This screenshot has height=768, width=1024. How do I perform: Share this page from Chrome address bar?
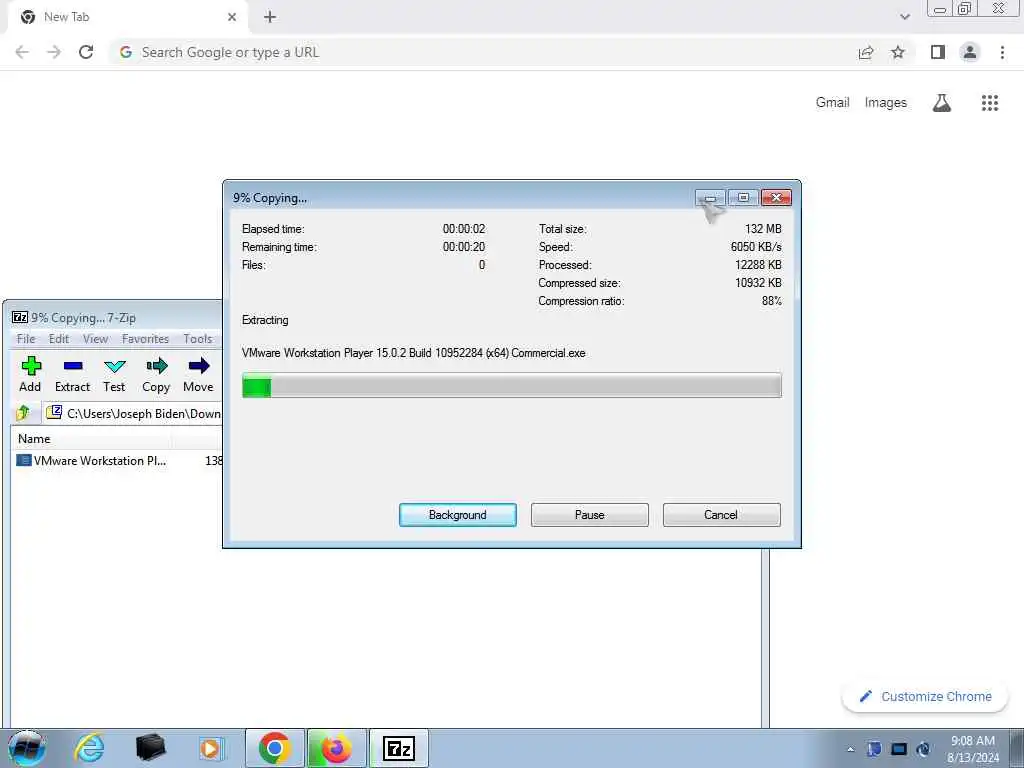coord(866,52)
